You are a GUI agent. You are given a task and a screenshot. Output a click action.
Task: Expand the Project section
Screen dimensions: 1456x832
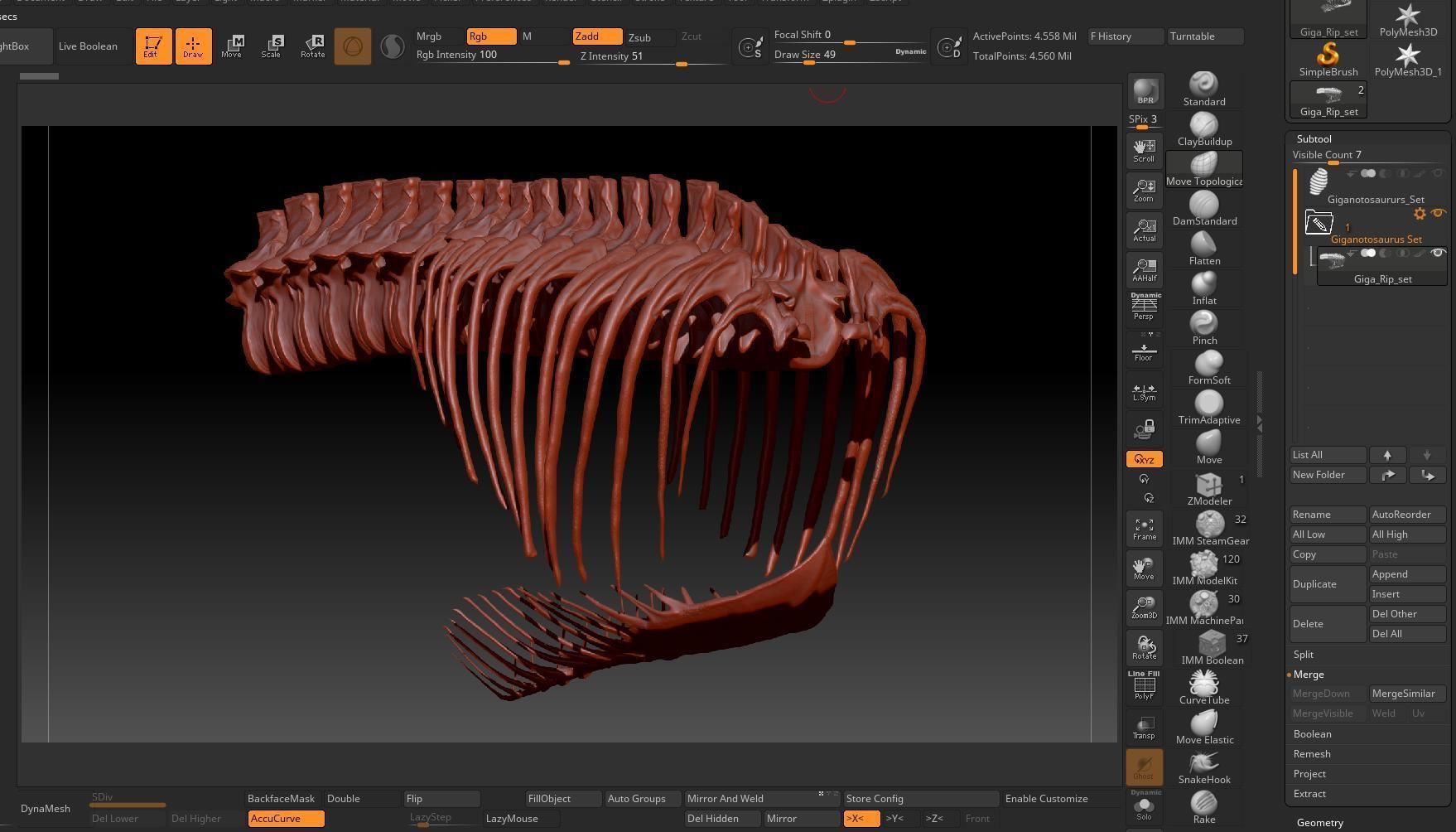pos(1309,774)
